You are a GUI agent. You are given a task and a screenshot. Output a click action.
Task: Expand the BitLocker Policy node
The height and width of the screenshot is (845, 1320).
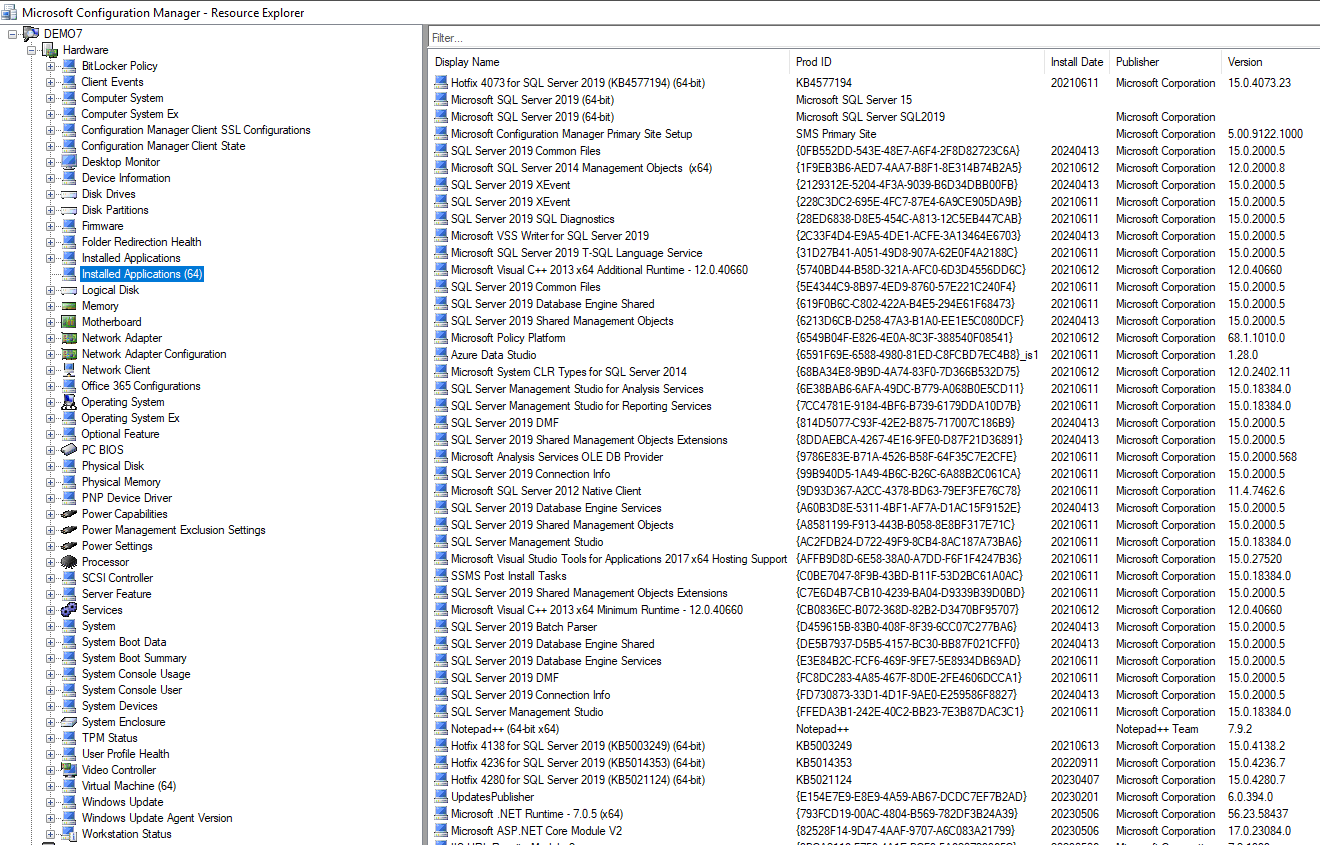tap(51, 66)
